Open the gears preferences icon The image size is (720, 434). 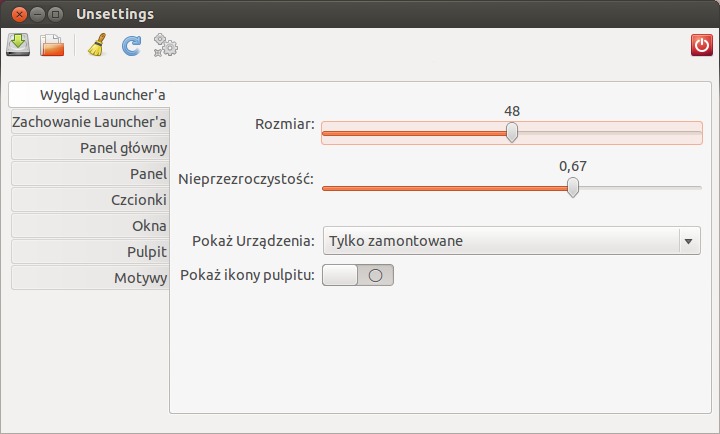[x=165, y=45]
